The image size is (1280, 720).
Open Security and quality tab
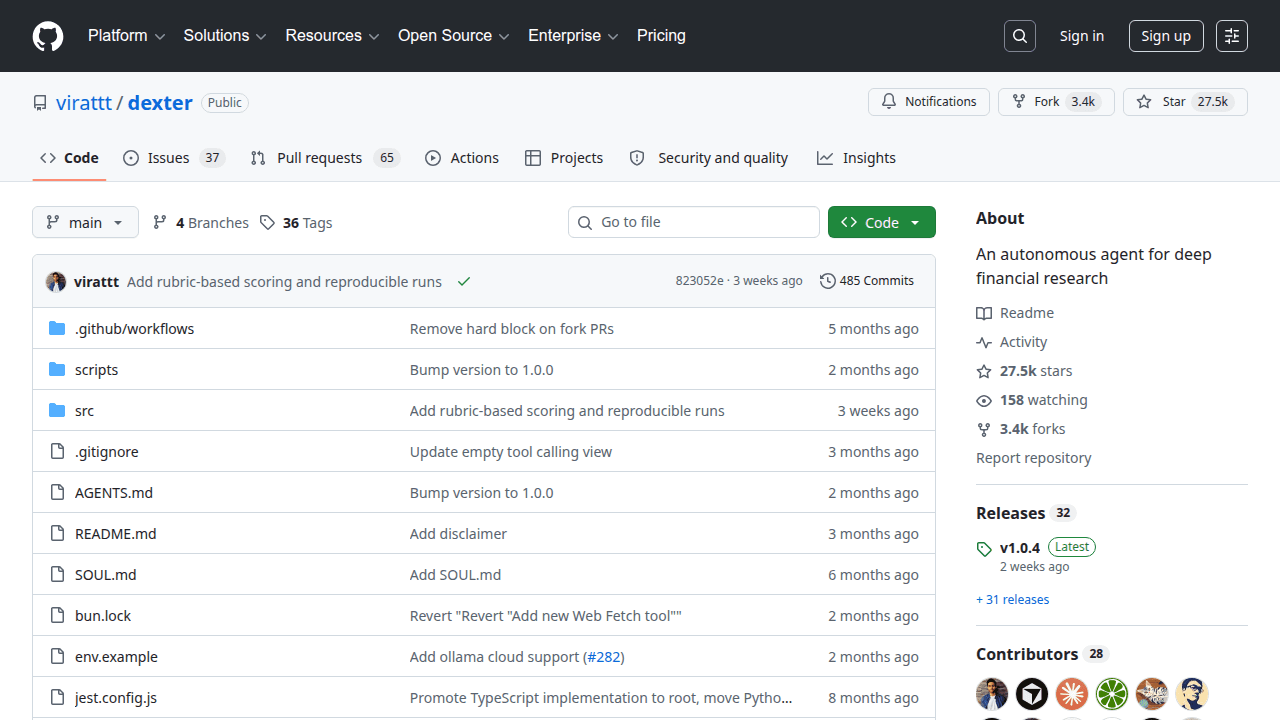(x=708, y=158)
